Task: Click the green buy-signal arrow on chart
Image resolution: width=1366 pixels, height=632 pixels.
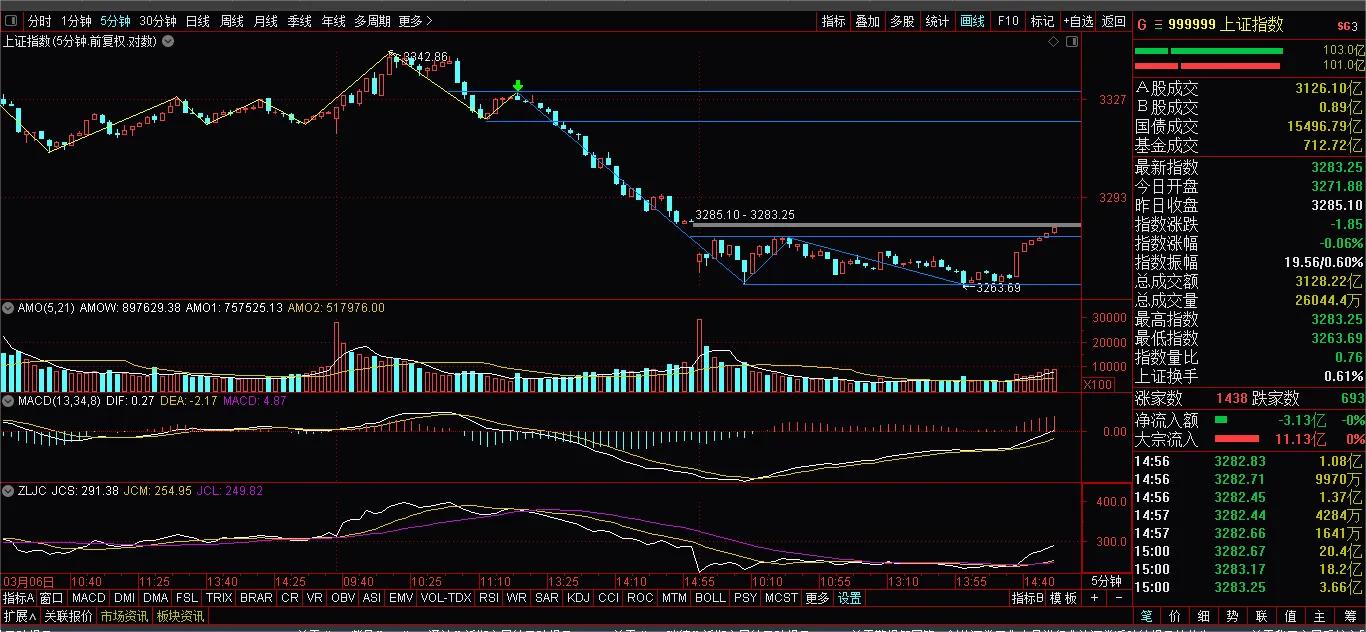Action: click(x=517, y=87)
